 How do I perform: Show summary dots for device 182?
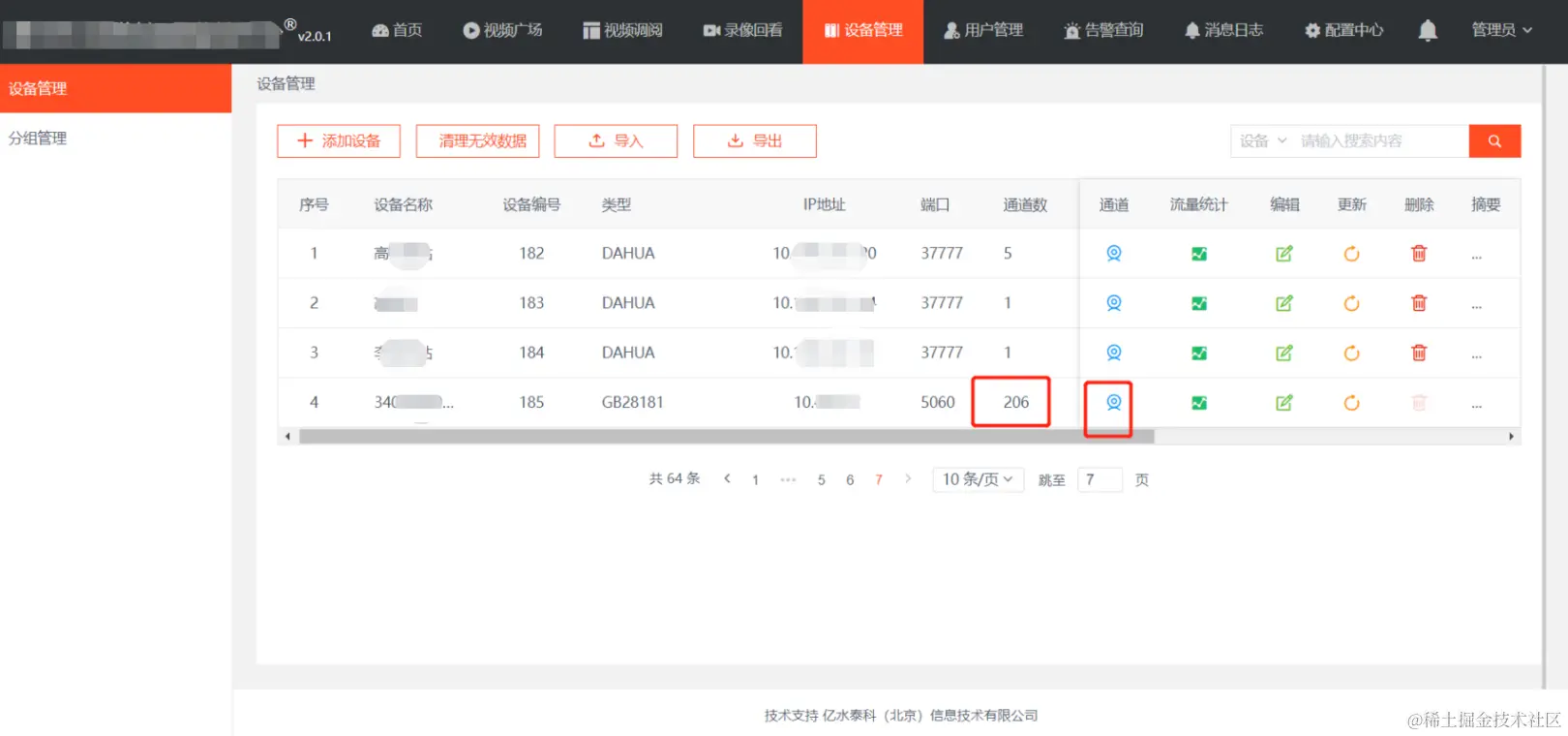tap(1477, 256)
